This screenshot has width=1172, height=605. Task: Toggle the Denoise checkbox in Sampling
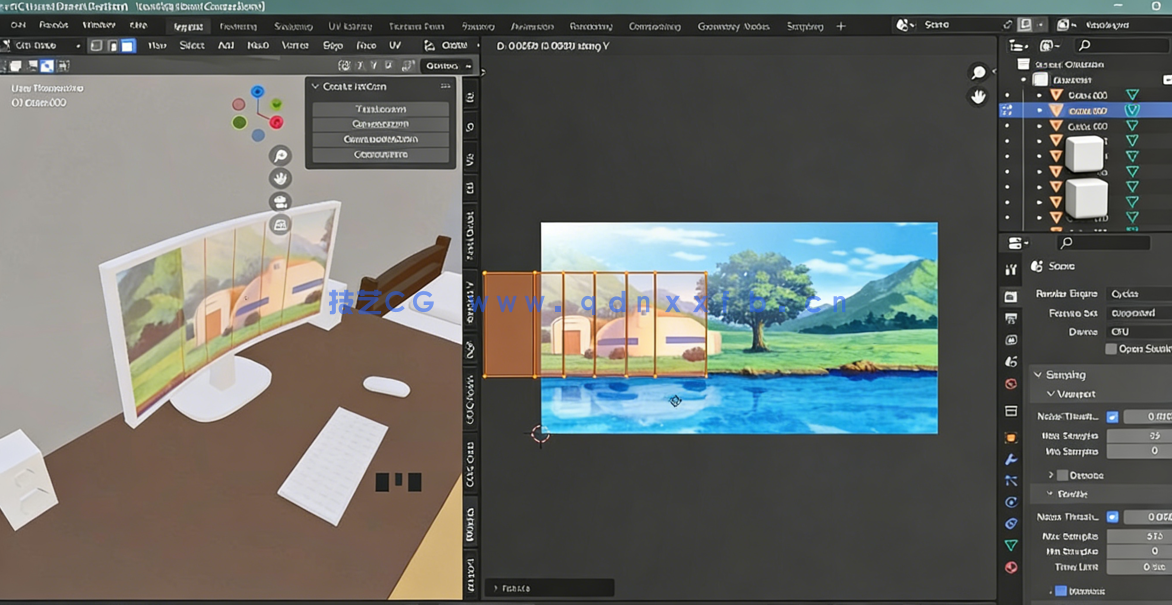point(1065,476)
